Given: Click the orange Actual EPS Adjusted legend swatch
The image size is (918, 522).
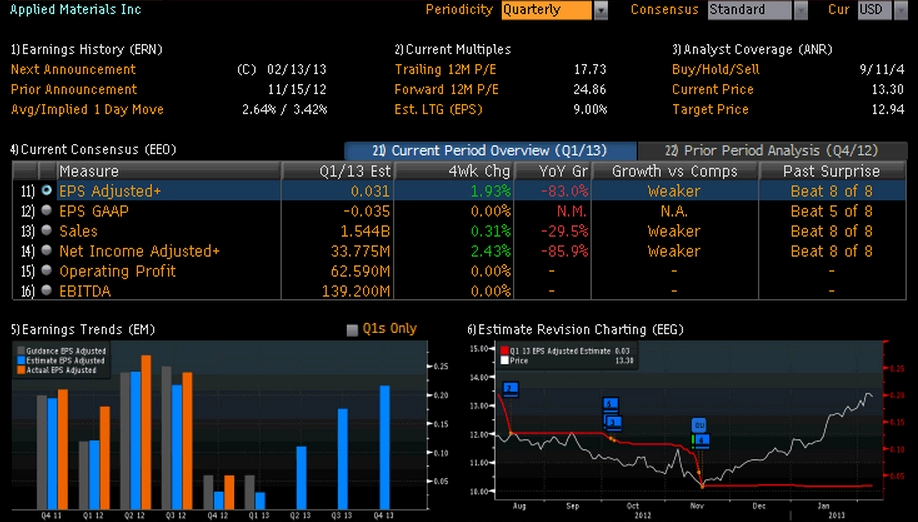Looking at the screenshot, I should coord(20,370).
